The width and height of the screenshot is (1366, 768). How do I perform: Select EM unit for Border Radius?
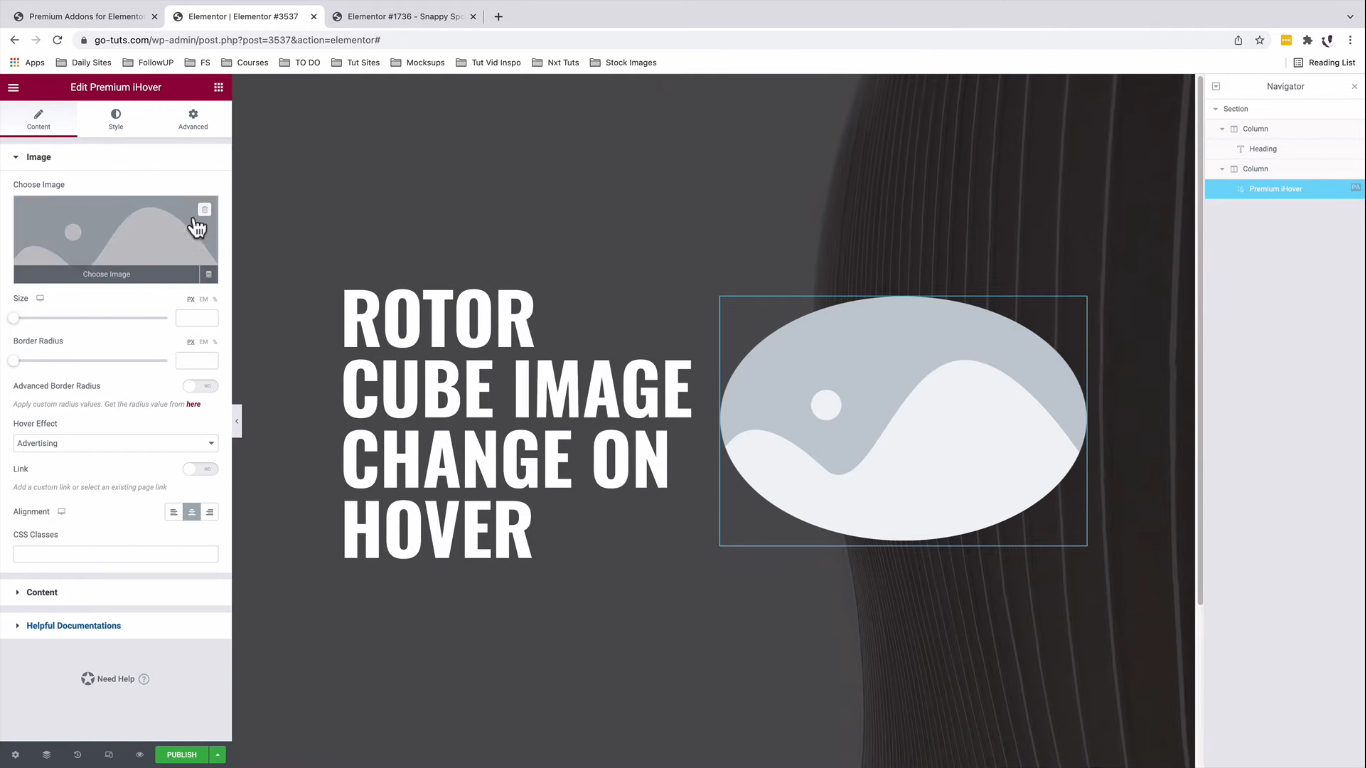[204, 342]
